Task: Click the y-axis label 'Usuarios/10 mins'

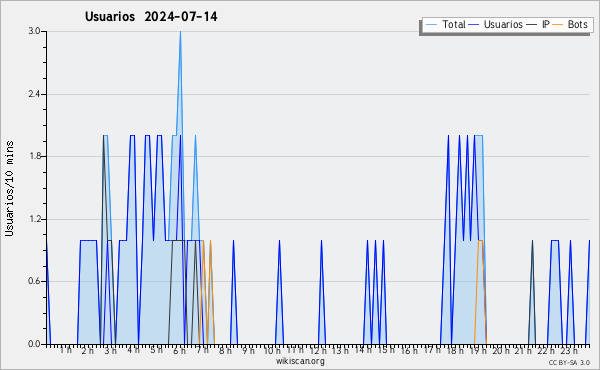Action: (x=9, y=189)
